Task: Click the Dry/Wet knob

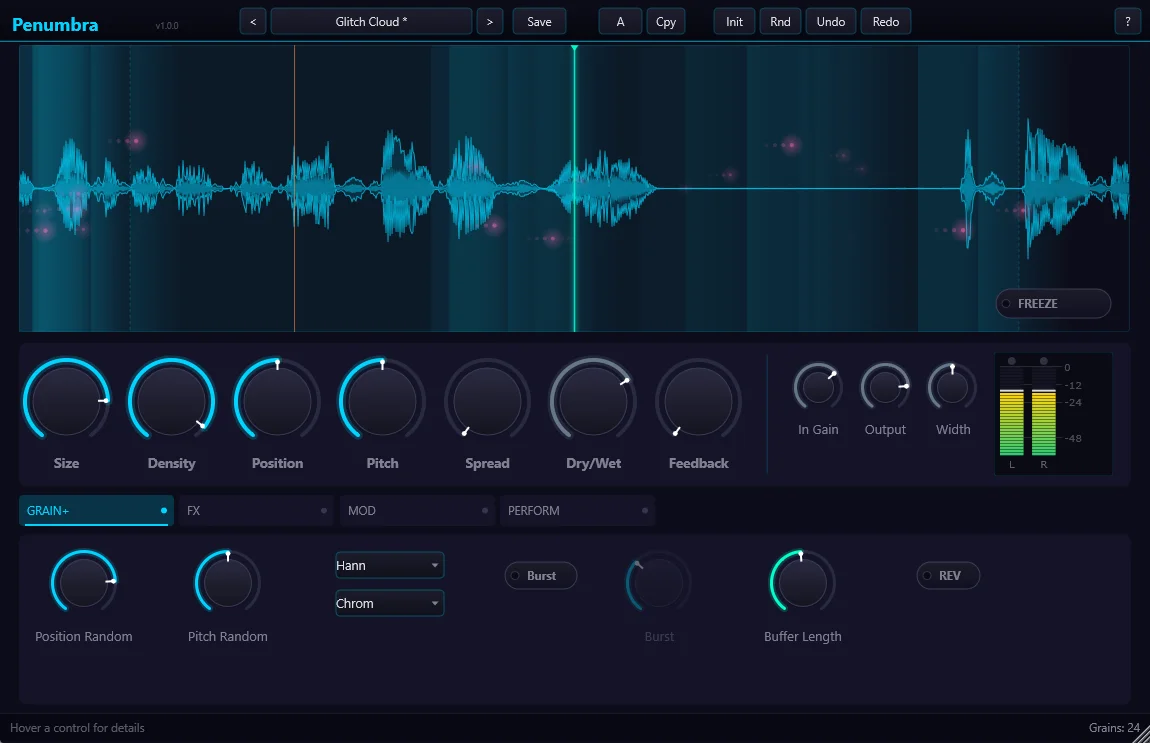Action: coord(593,401)
